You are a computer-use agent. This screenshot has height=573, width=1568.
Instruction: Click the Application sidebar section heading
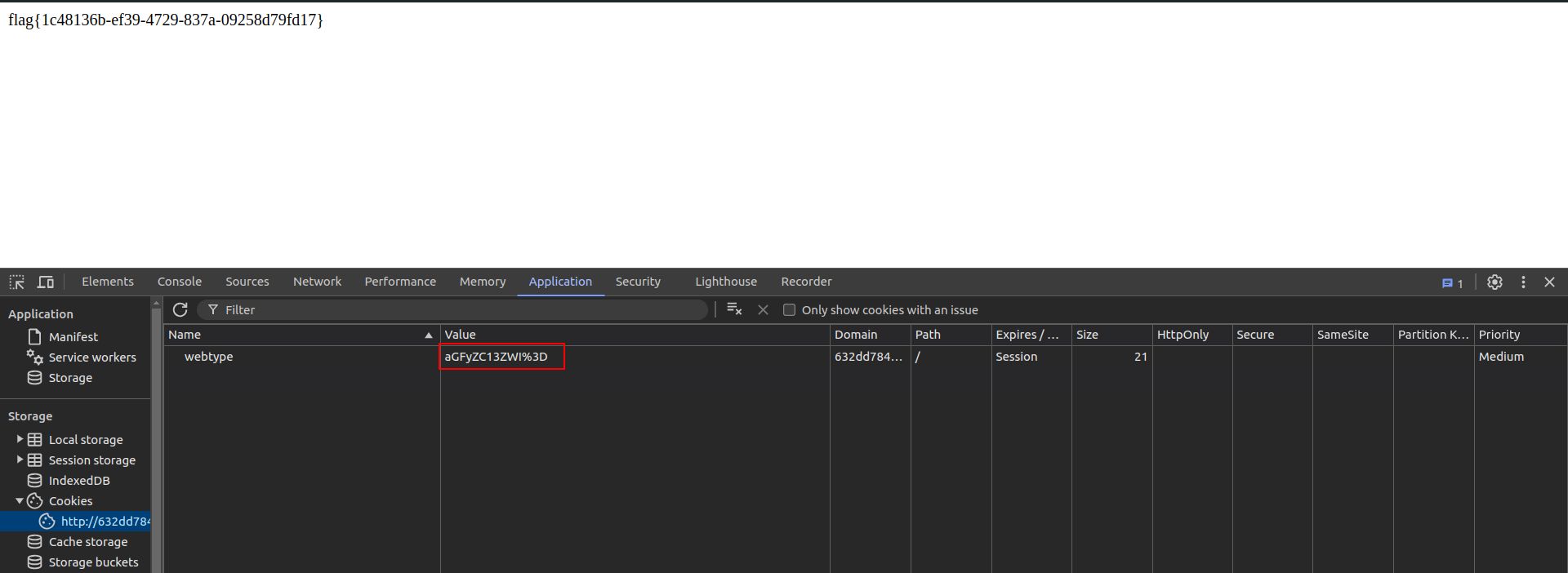click(x=41, y=313)
